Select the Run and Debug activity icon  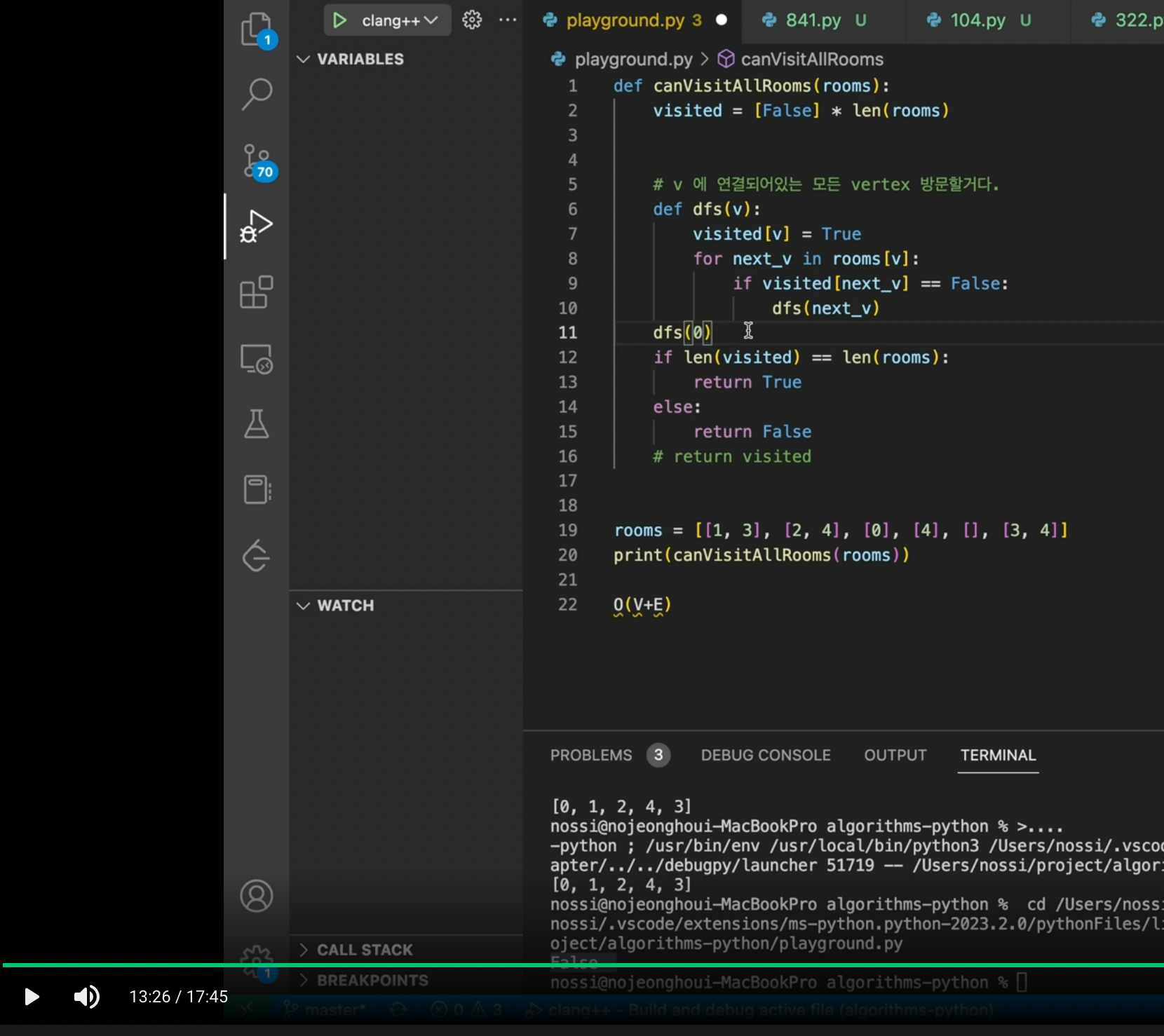257,226
